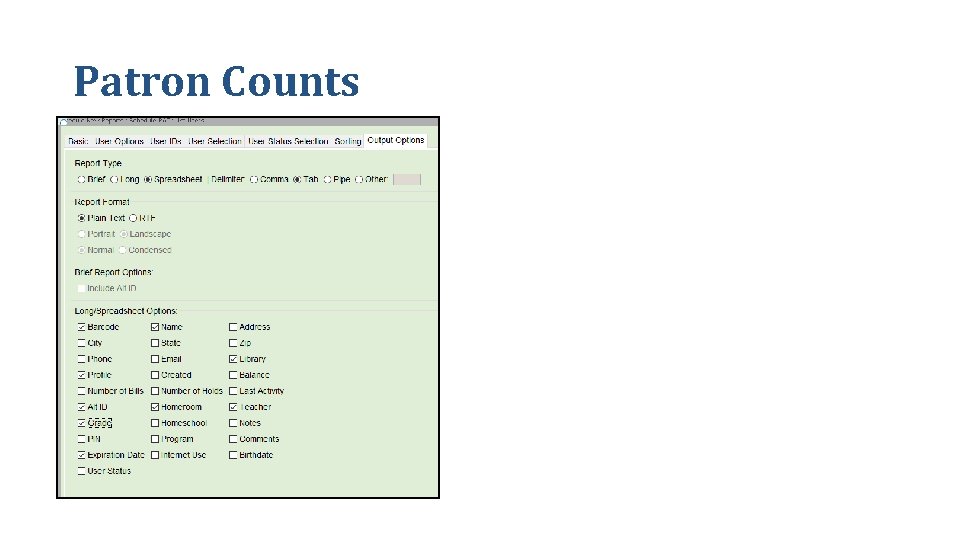Screen dimensions: 960x540
Task: Switch to the Basic tab
Action: [78, 141]
